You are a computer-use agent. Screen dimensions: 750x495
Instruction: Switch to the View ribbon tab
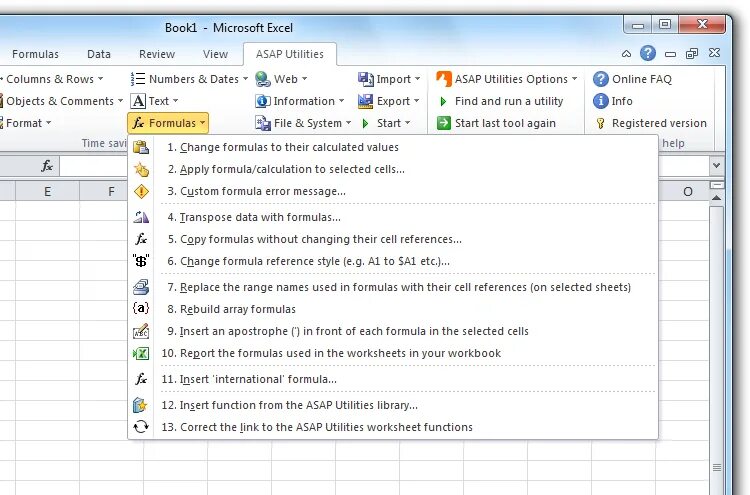tap(215, 54)
